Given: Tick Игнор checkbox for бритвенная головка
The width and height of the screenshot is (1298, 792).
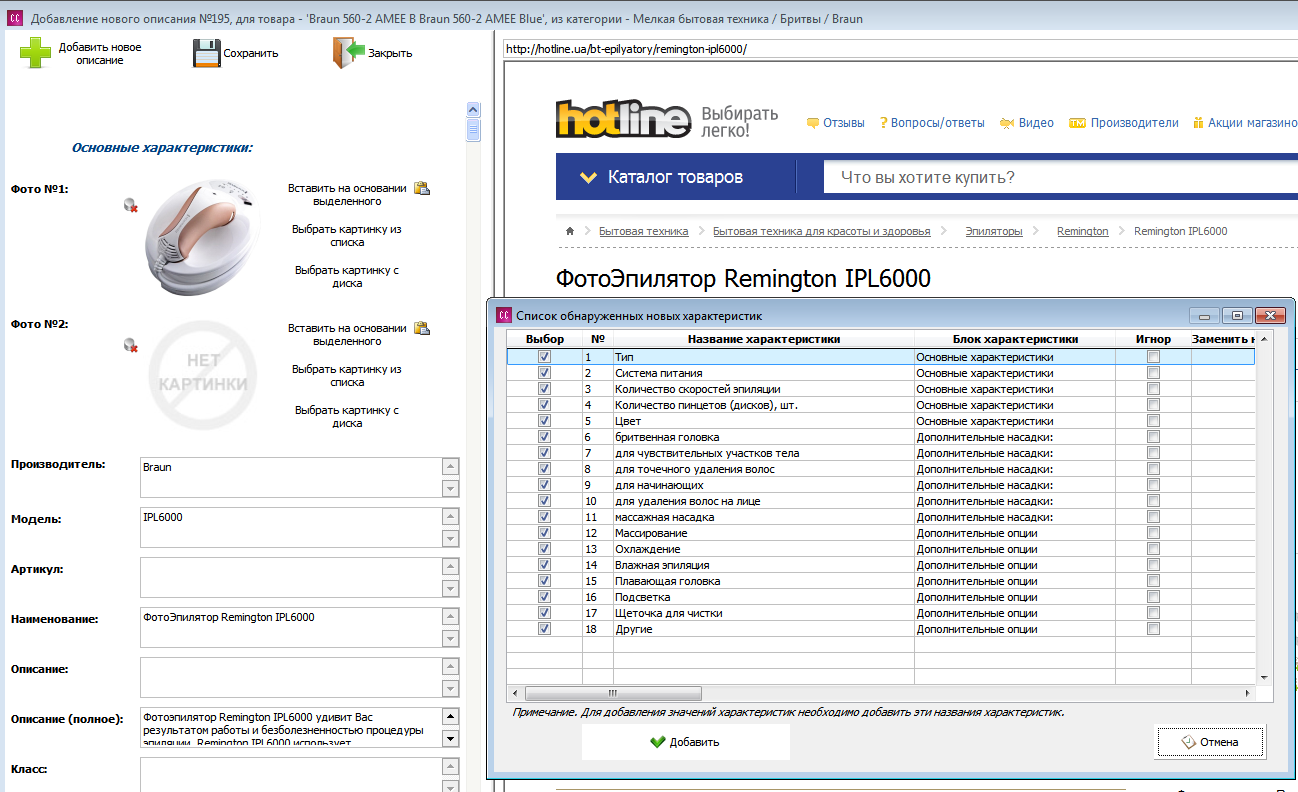Looking at the screenshot, I should pyautogui.click(x=1153, y=437).
